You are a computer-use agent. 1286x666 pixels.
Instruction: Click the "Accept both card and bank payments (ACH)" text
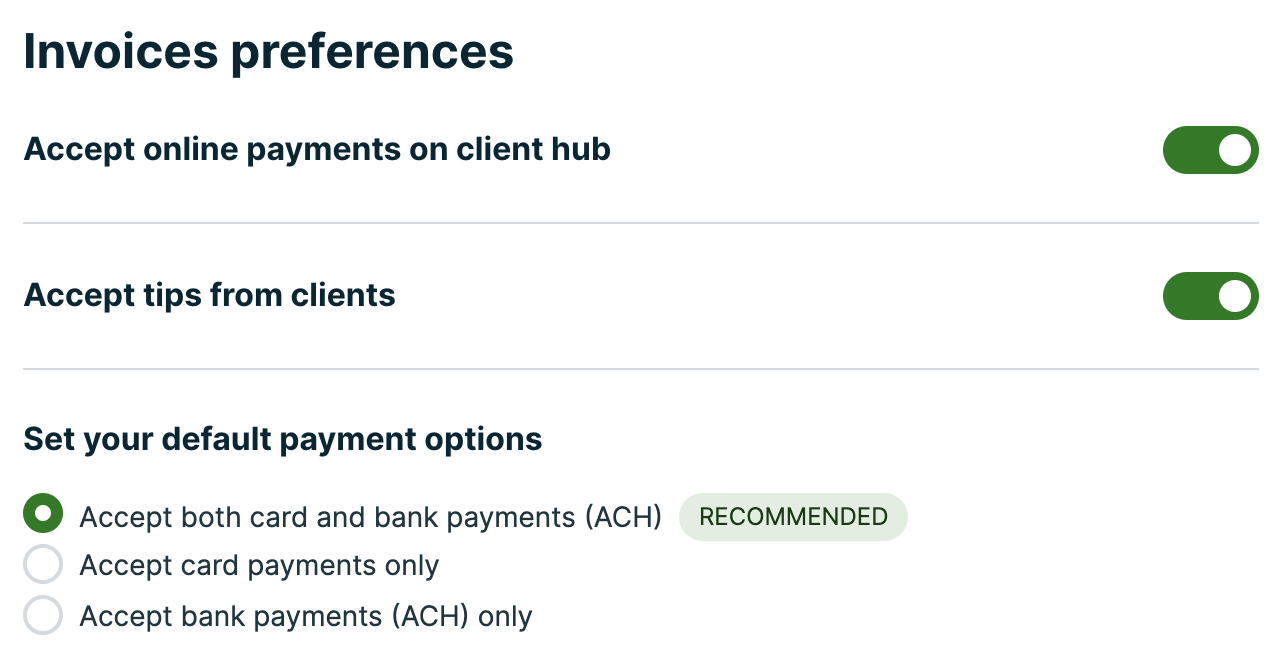click(370, 517)
